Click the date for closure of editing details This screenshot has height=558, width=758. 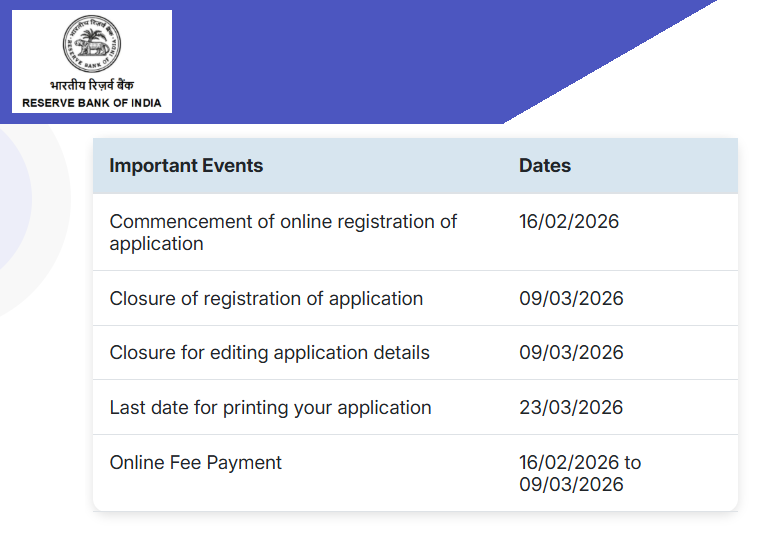571,353
